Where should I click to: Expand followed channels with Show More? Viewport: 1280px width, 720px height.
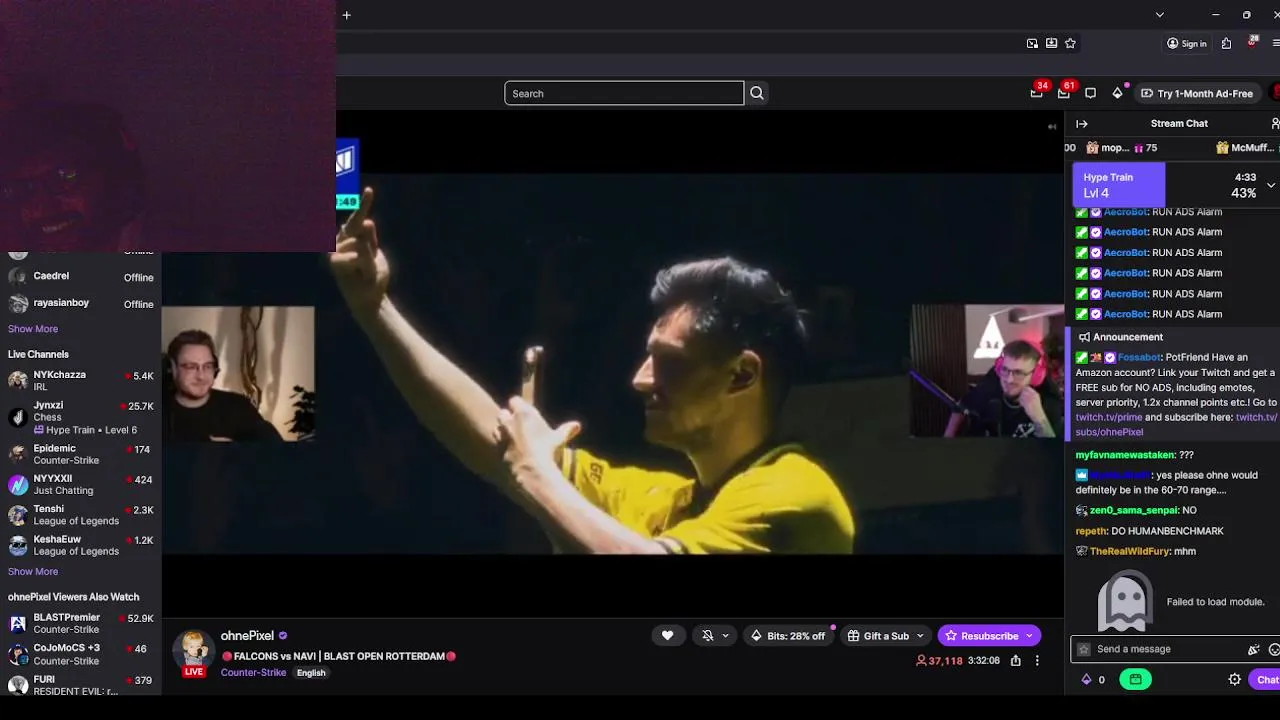(33, 329)
